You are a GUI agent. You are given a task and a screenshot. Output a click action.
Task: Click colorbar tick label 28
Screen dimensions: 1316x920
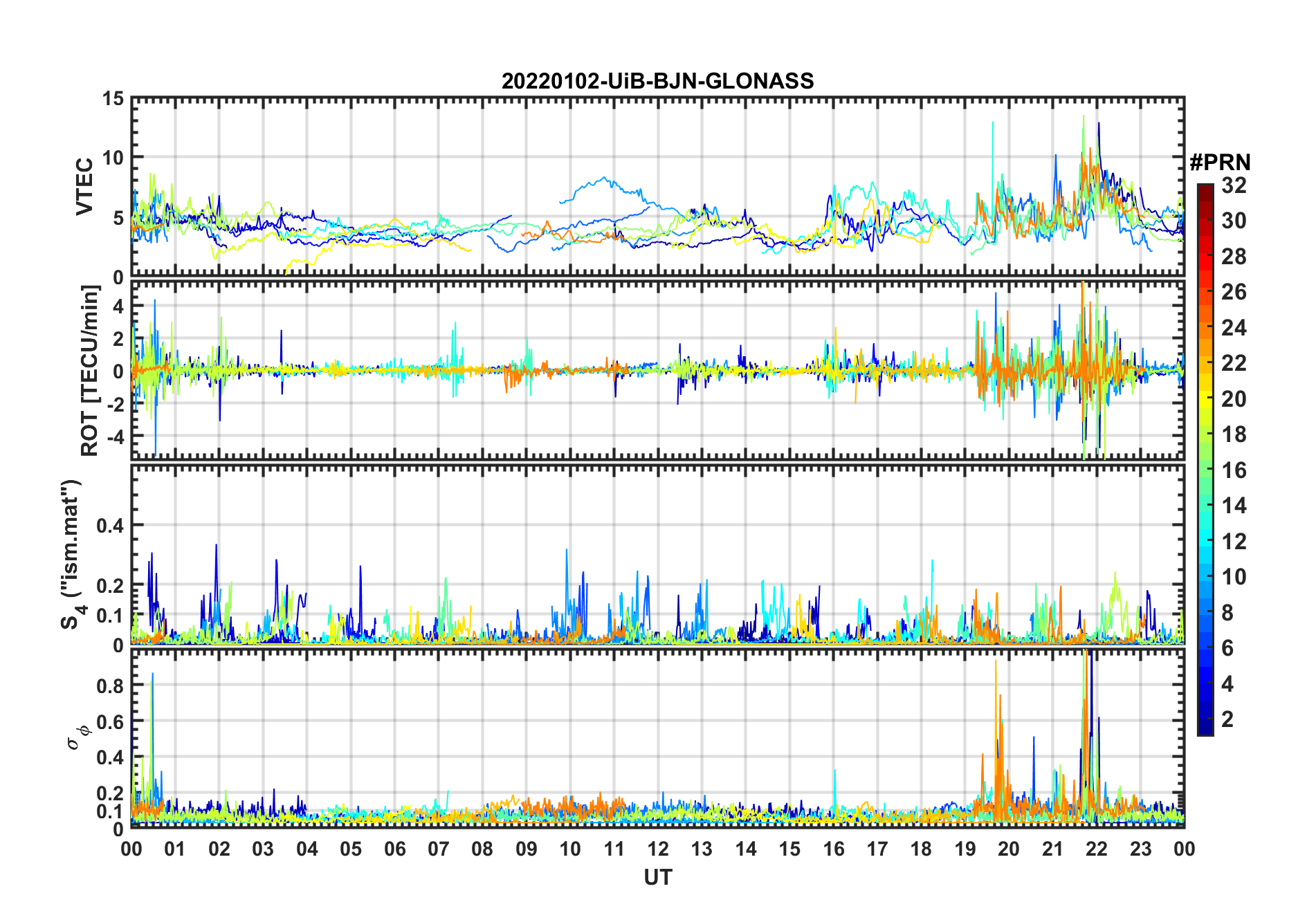pyautogui.click(x=1234, y=257)
